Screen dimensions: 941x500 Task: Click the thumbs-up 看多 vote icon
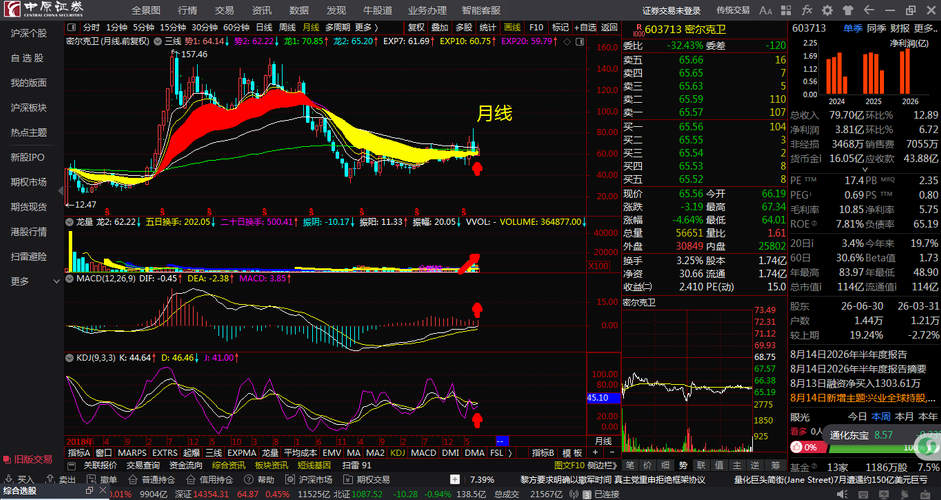click(798, 447)
